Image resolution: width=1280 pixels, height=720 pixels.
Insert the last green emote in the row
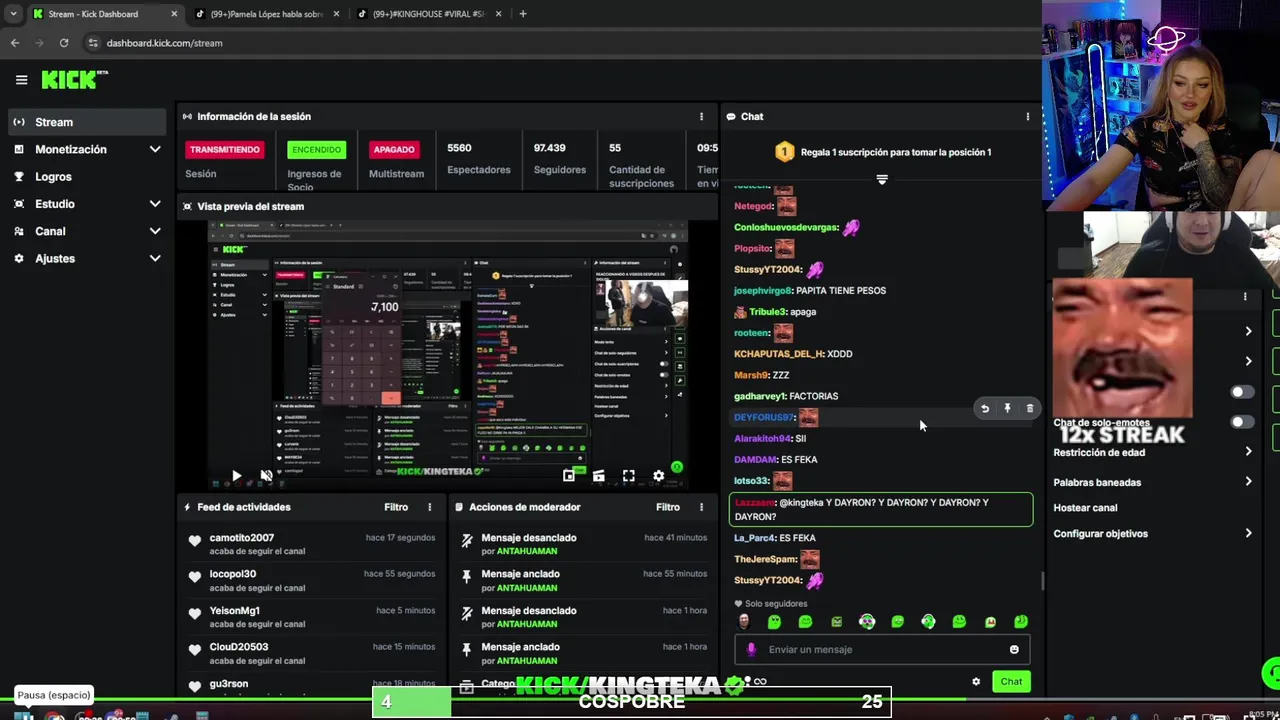1021,622
